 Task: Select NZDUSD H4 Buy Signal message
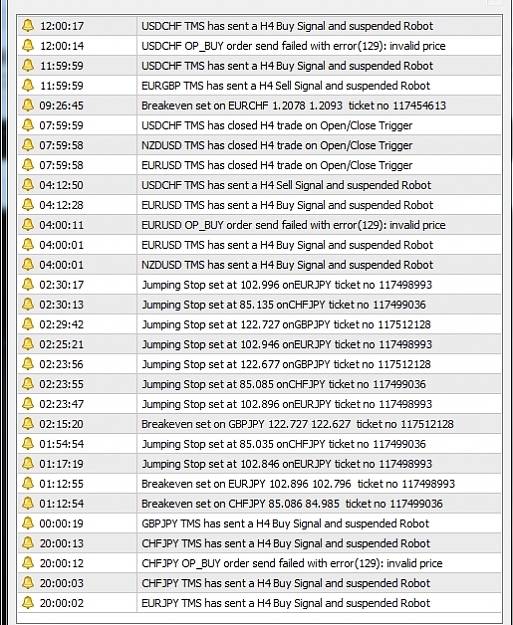[x=287, y=265]
